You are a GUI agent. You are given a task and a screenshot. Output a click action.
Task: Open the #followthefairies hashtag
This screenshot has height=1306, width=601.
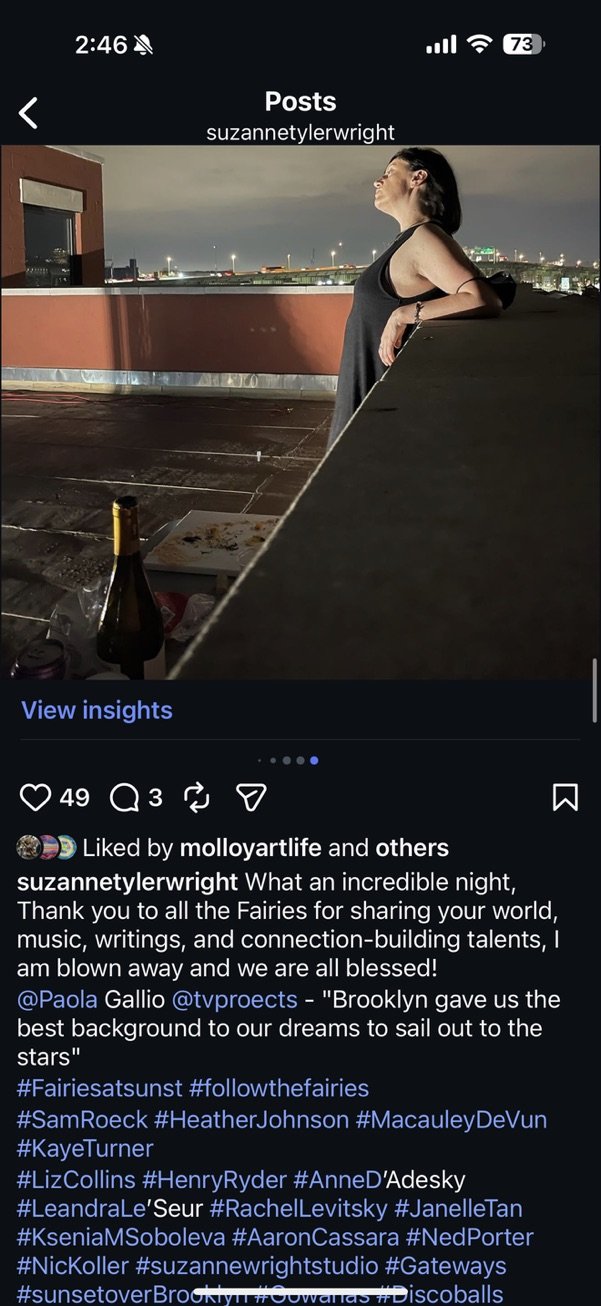(279, 1088)
